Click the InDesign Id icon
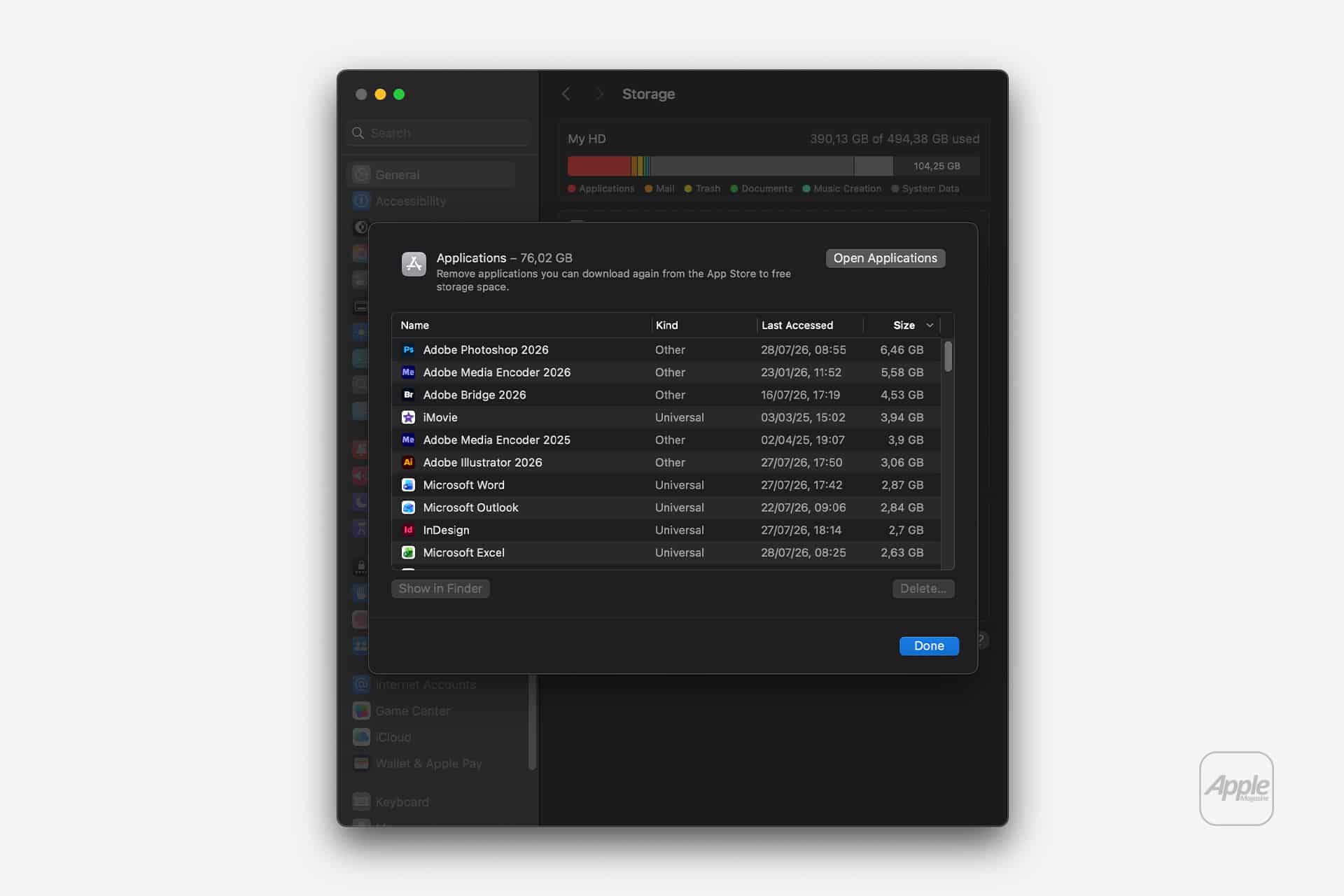Image resolution: width=1344 pixels, height=896 pixels. (408, 530)
